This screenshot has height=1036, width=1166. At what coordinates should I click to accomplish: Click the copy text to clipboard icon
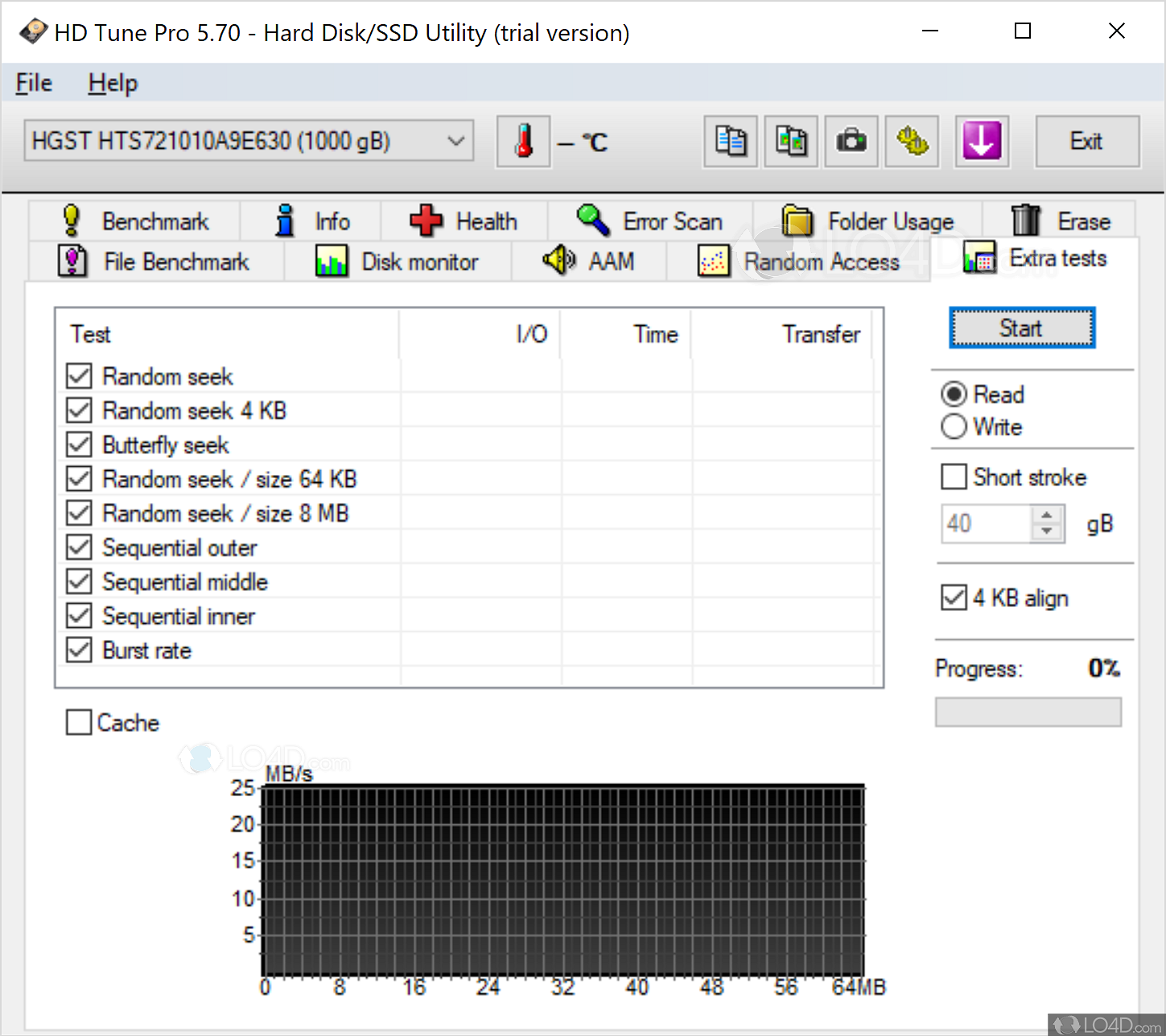tap(729, 141)
